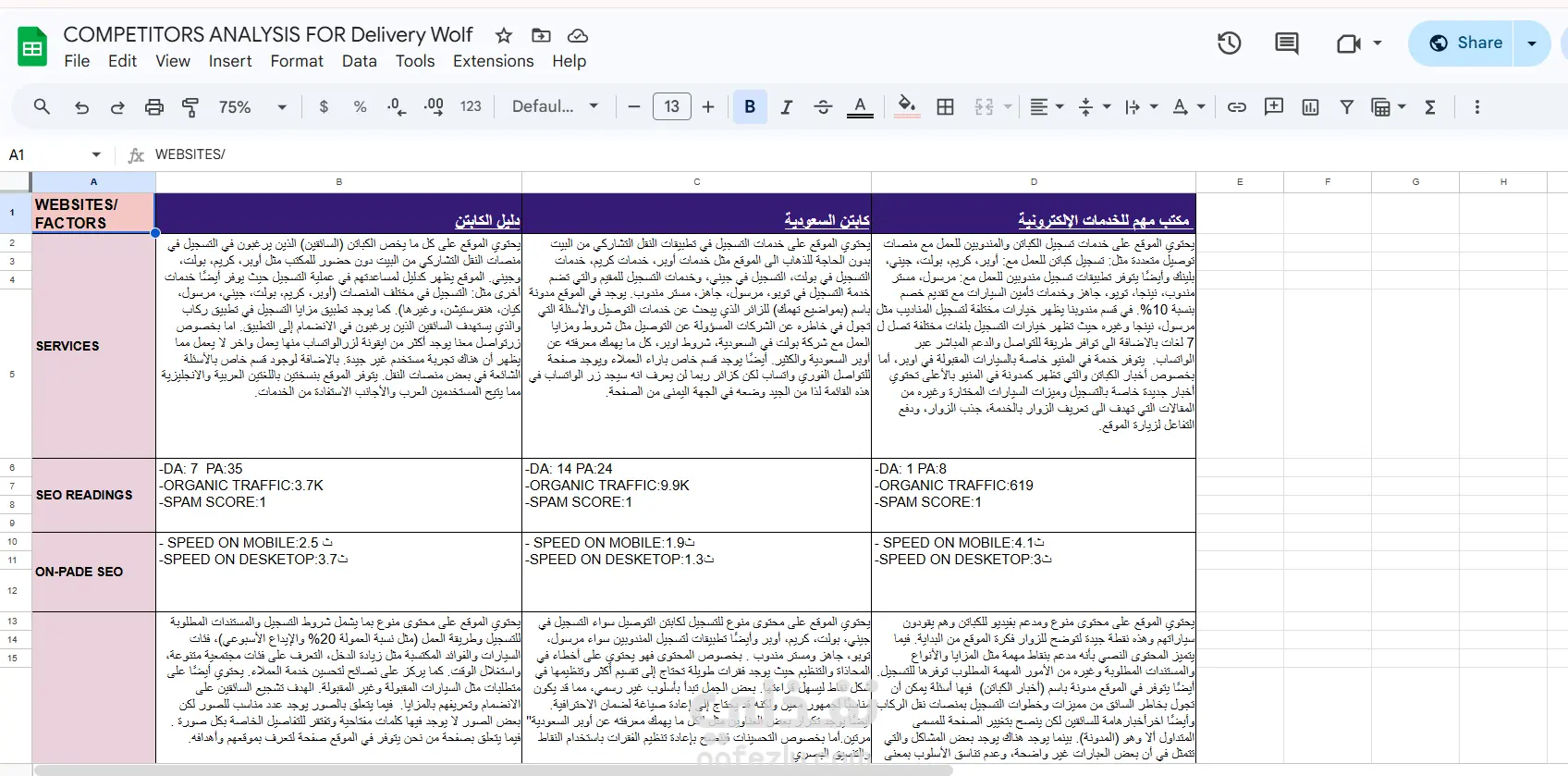Select the ON-PADE SEO cell
This screenshot has width=1568, height=776.
click(93, 572)
